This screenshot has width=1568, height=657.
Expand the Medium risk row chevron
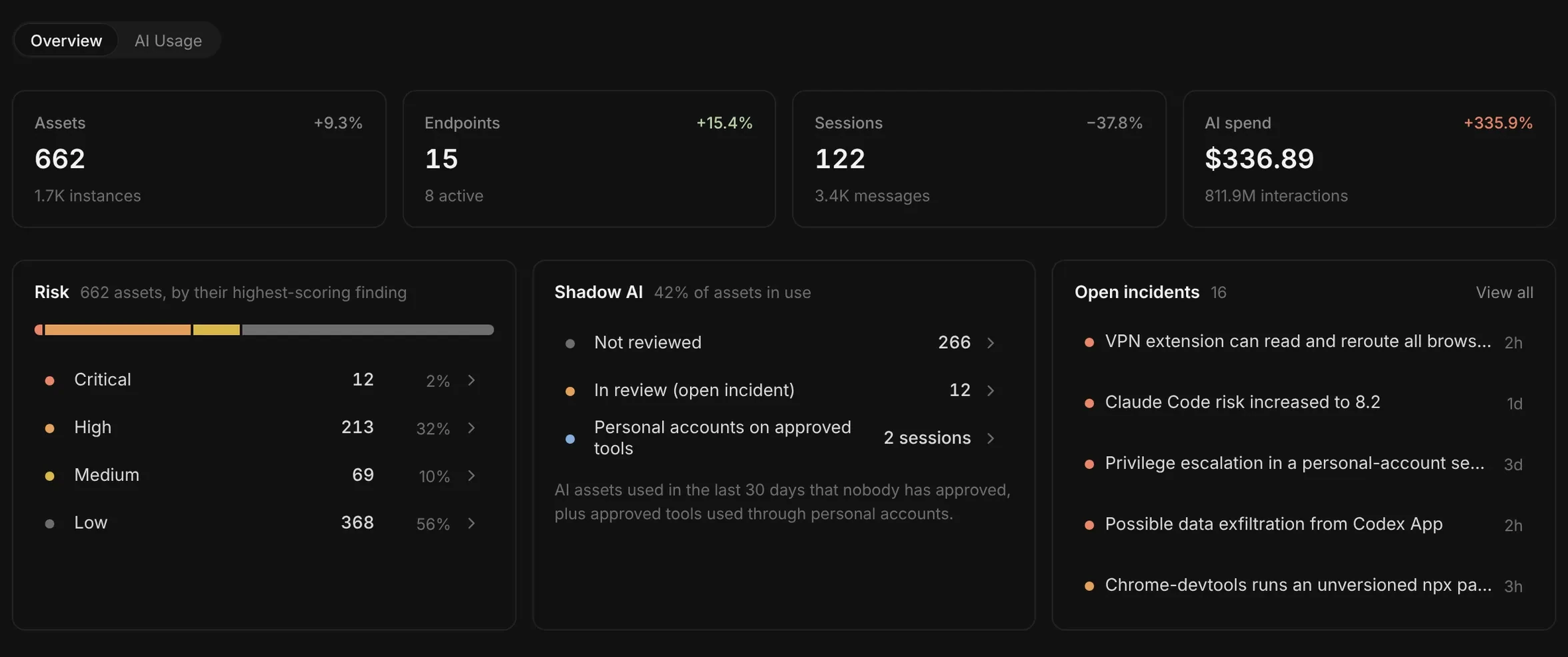[x=471, y=476]
